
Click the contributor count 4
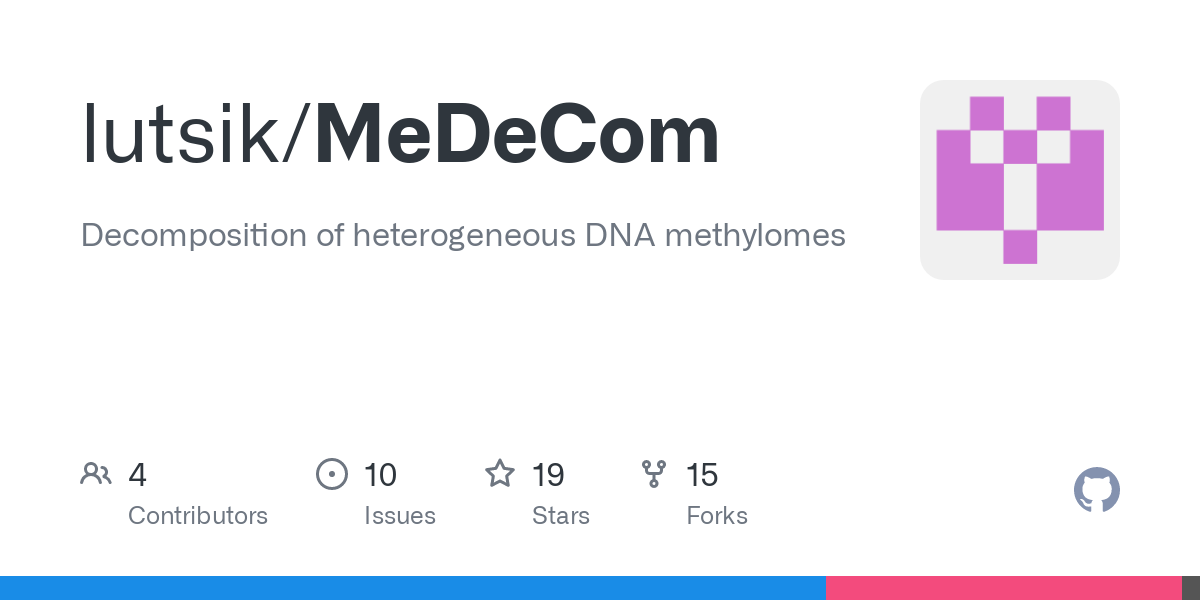138,475
